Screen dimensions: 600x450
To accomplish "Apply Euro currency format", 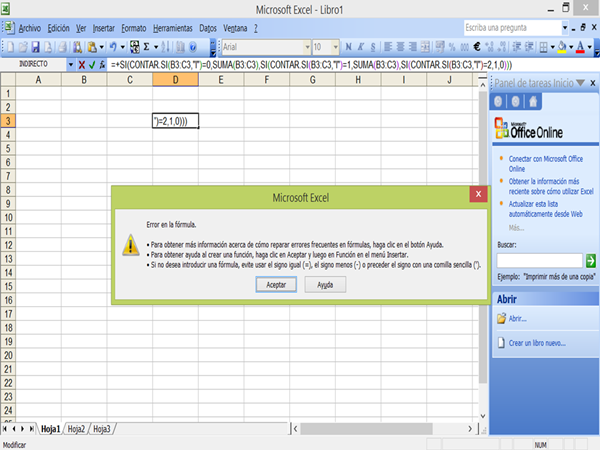I will pos(477,47).
